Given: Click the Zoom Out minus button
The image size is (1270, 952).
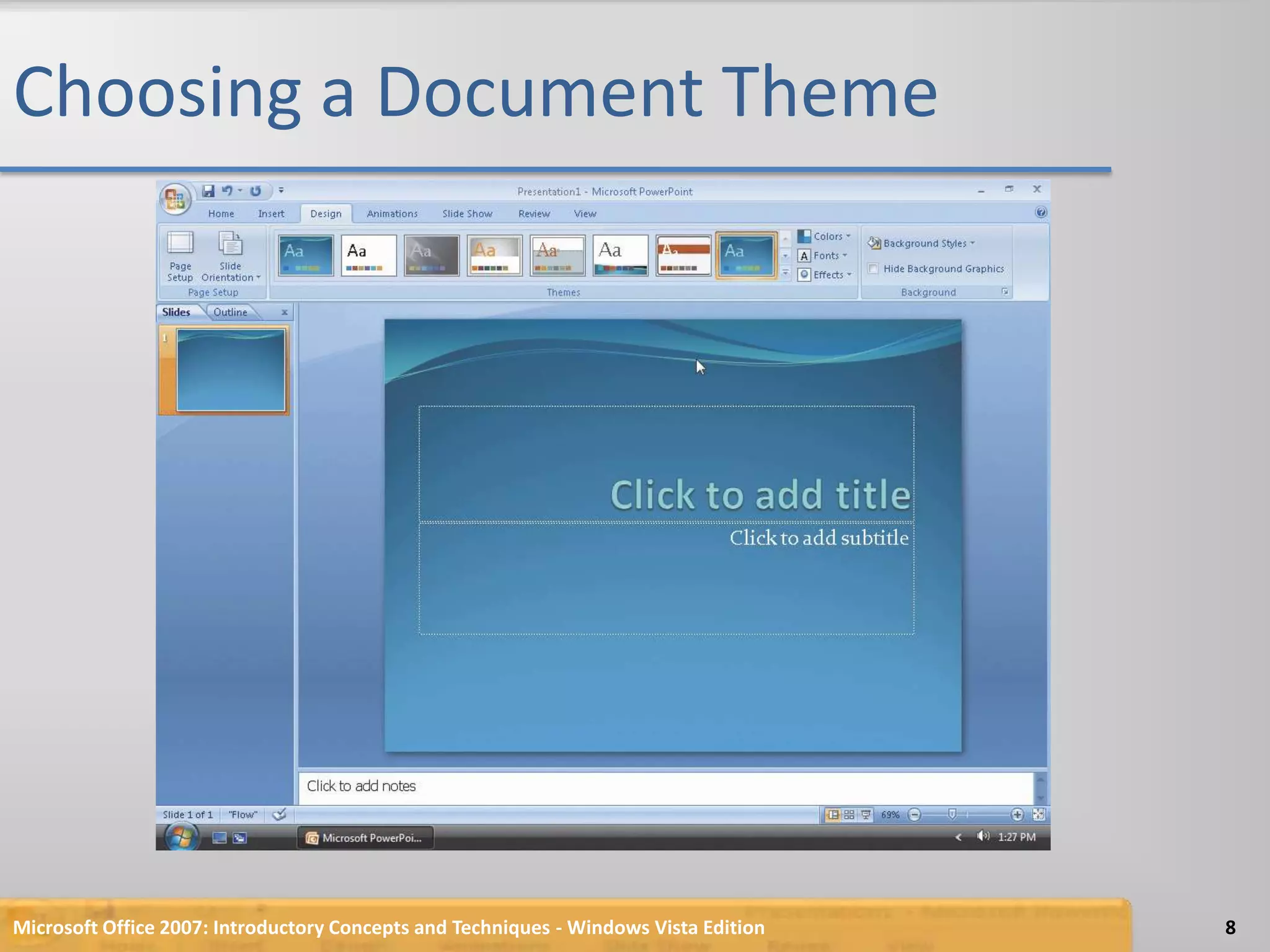Looking at the screenshot, I should 915,814.
